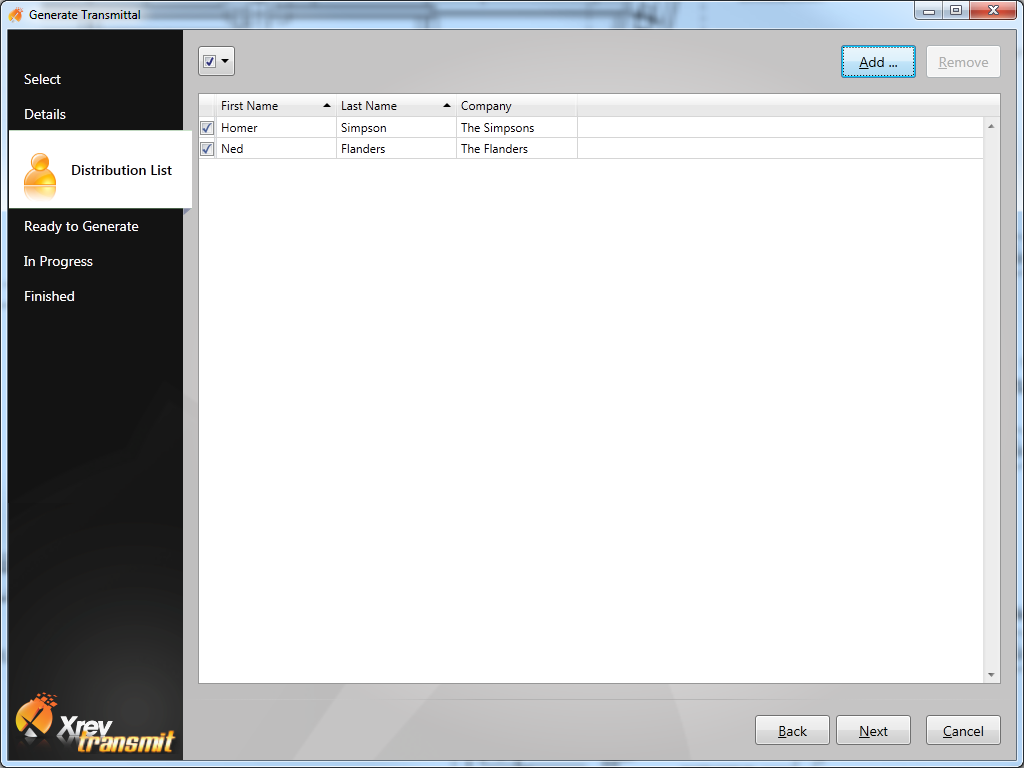Go to the Ready to Generate step
The image size is (1024, 768).
click(81, 227)
